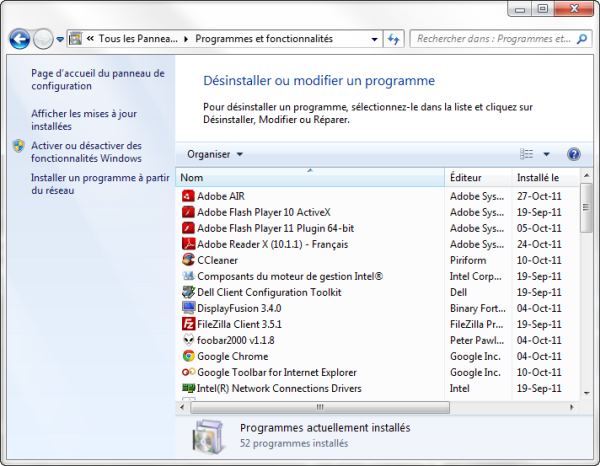
Task: Click the horizontal scrollbar thumb
Action: point(320,407)
